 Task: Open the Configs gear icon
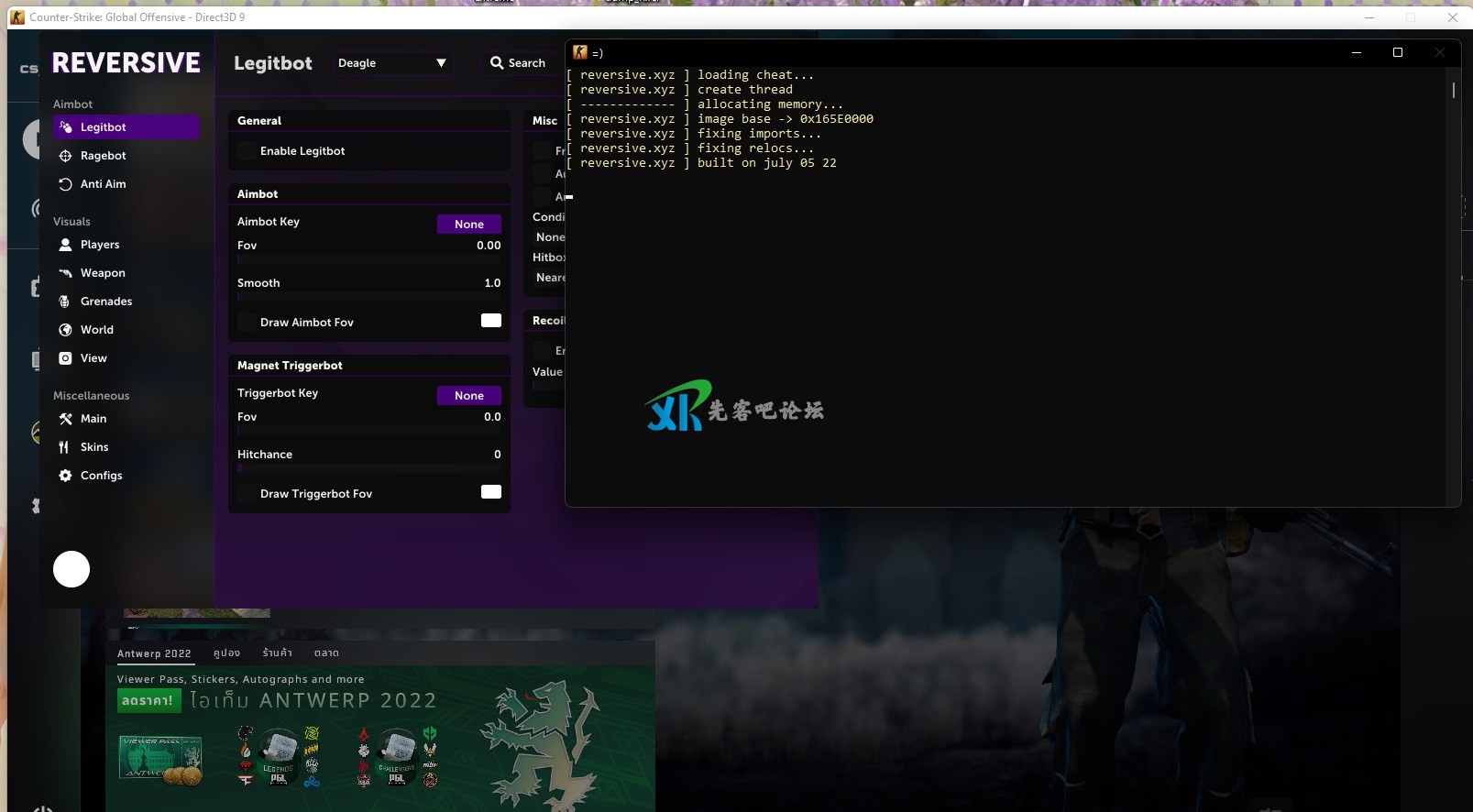point(65,476)
